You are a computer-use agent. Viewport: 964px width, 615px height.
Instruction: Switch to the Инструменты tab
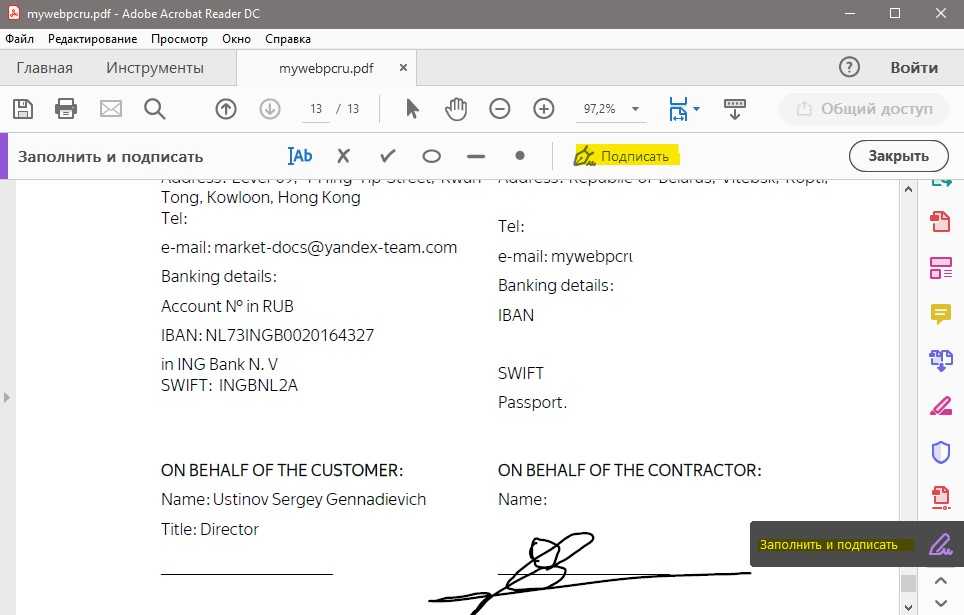point(155,68)
